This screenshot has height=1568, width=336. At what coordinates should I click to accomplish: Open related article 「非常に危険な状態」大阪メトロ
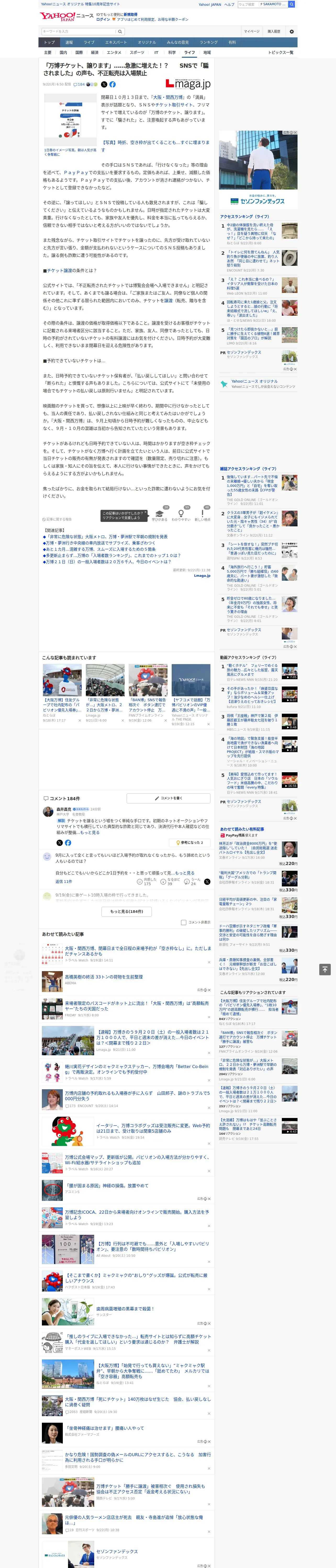pyautogui.click(x=107, y=537)
